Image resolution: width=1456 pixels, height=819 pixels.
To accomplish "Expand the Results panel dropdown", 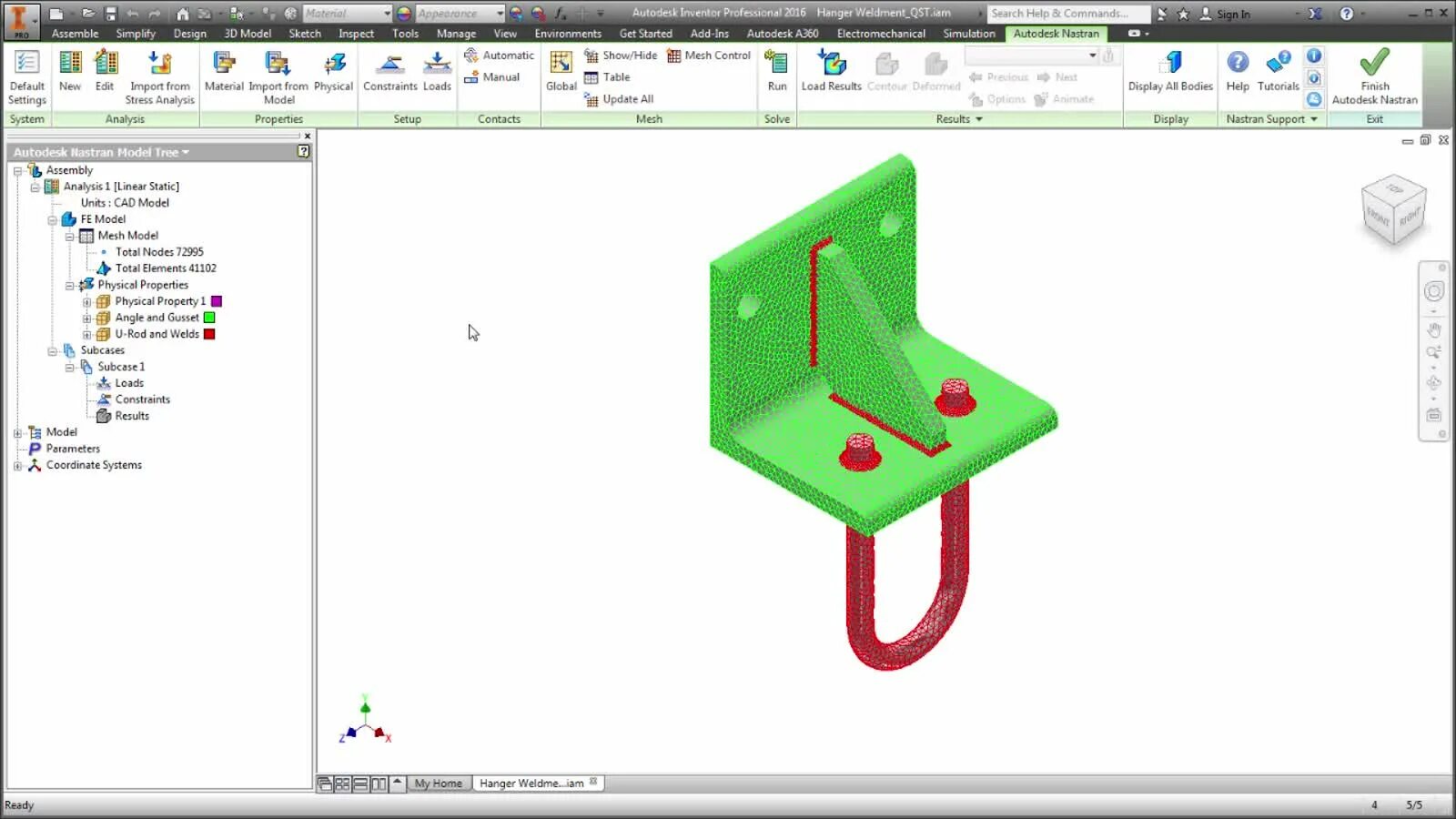I will (959, 119).
